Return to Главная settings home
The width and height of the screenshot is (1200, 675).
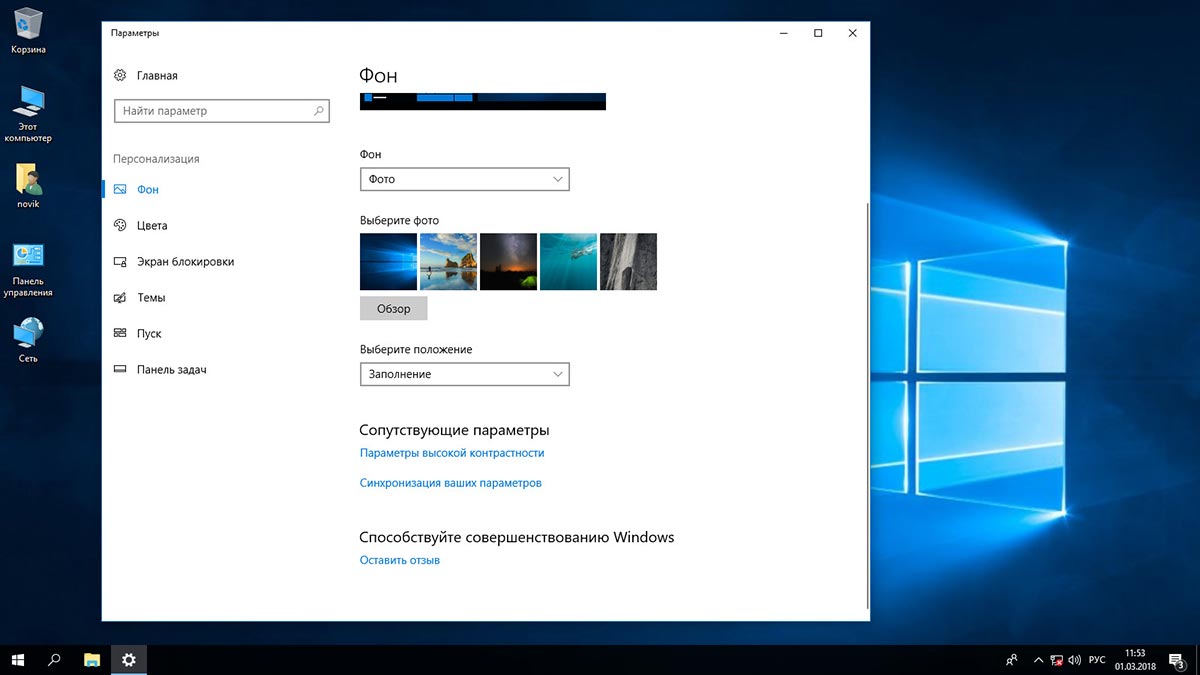click(x=157, y=75)
